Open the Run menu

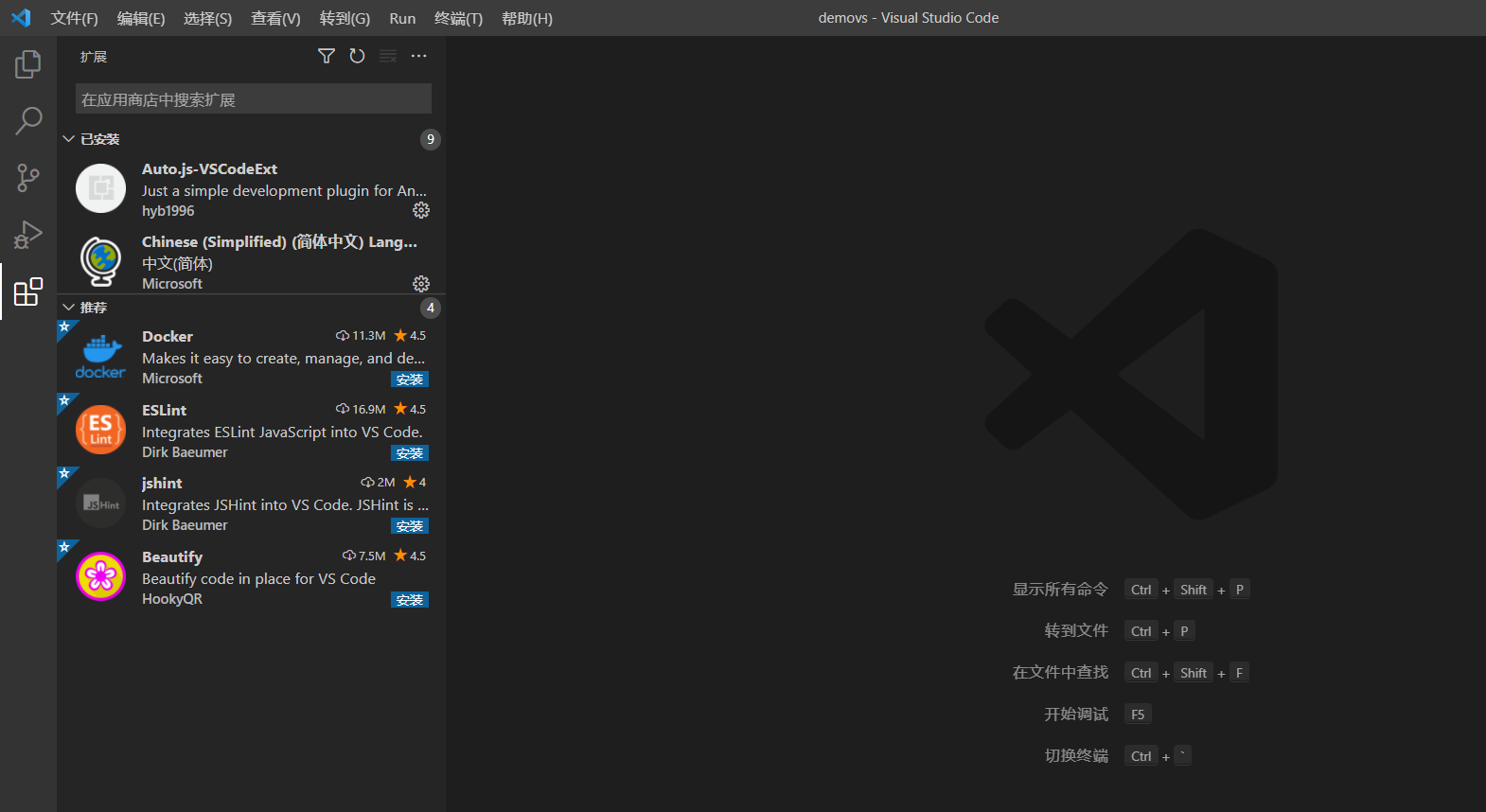click(x=402, y=18)
